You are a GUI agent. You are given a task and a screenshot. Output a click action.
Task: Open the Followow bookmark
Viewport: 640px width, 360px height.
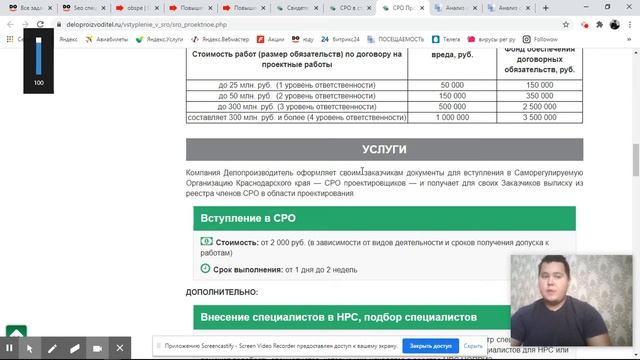[x=540, y=39]
